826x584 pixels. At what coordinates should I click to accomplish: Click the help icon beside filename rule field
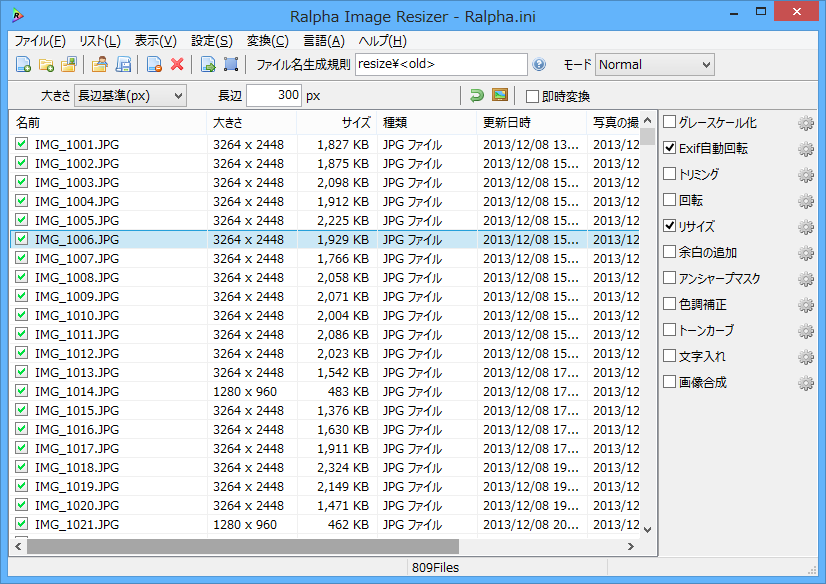click(x=539, y=64)
